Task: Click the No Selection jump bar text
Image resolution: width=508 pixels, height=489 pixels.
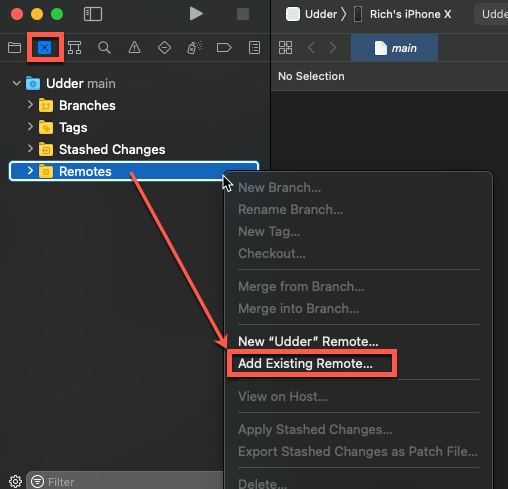Action: (311, 76)
